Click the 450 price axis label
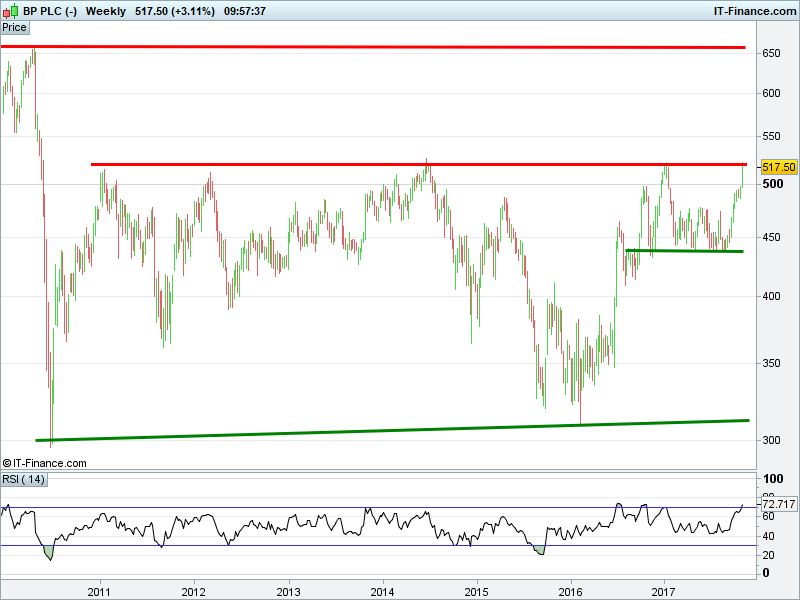This screenshot has height=600, width=800. point(771,237)
